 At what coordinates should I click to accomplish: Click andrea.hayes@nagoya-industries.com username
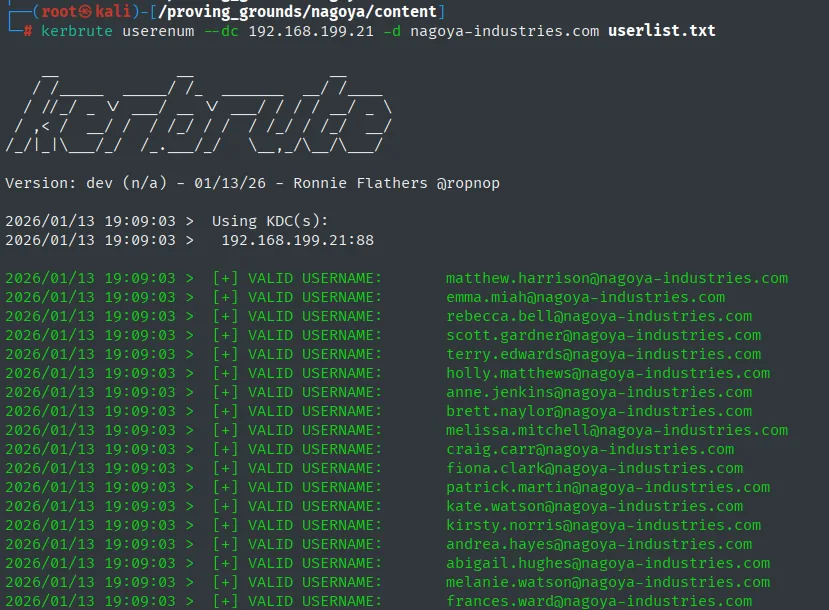[x=599, y=544]
